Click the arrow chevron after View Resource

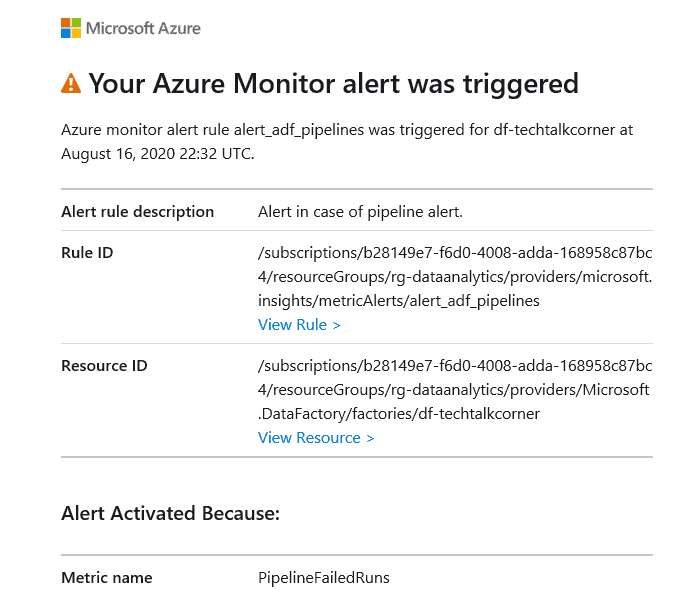point(370,439)
